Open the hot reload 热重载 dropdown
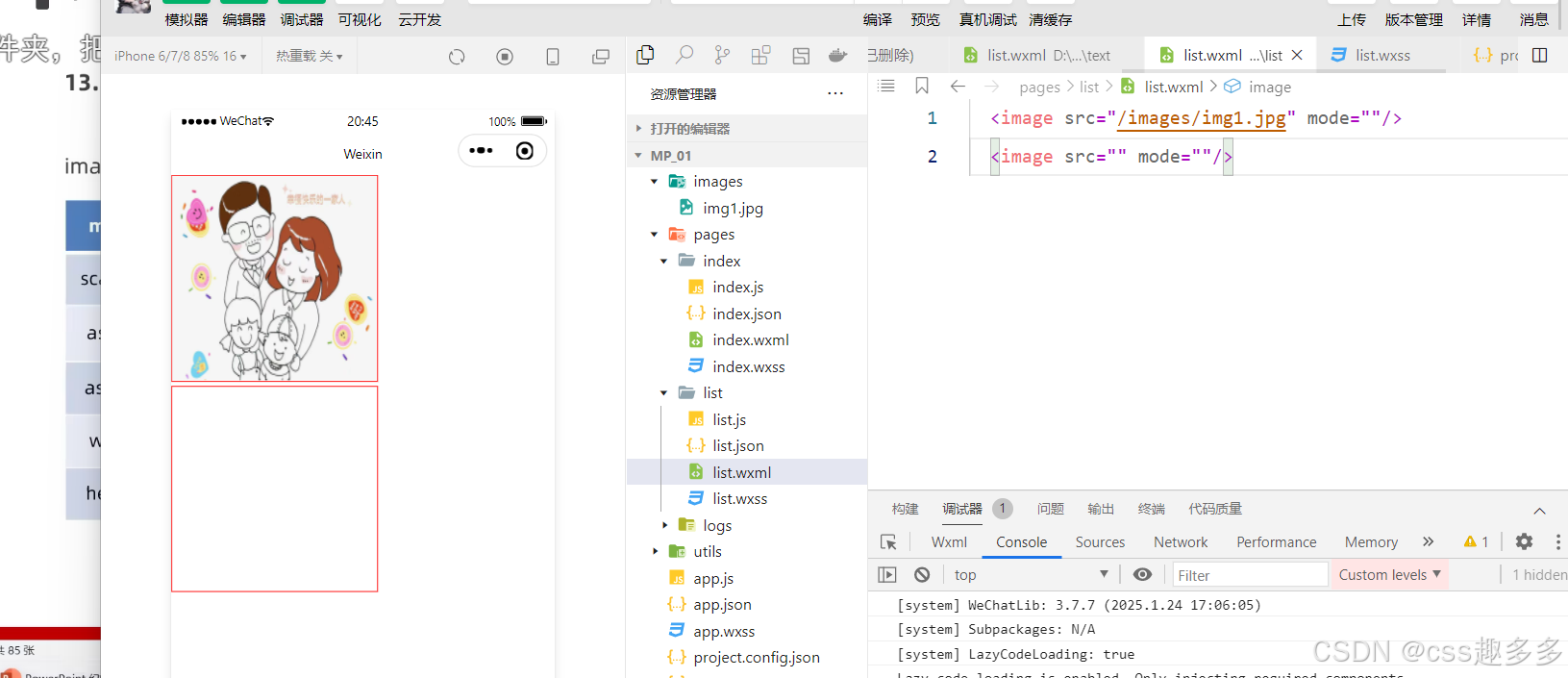 (310, 56)
